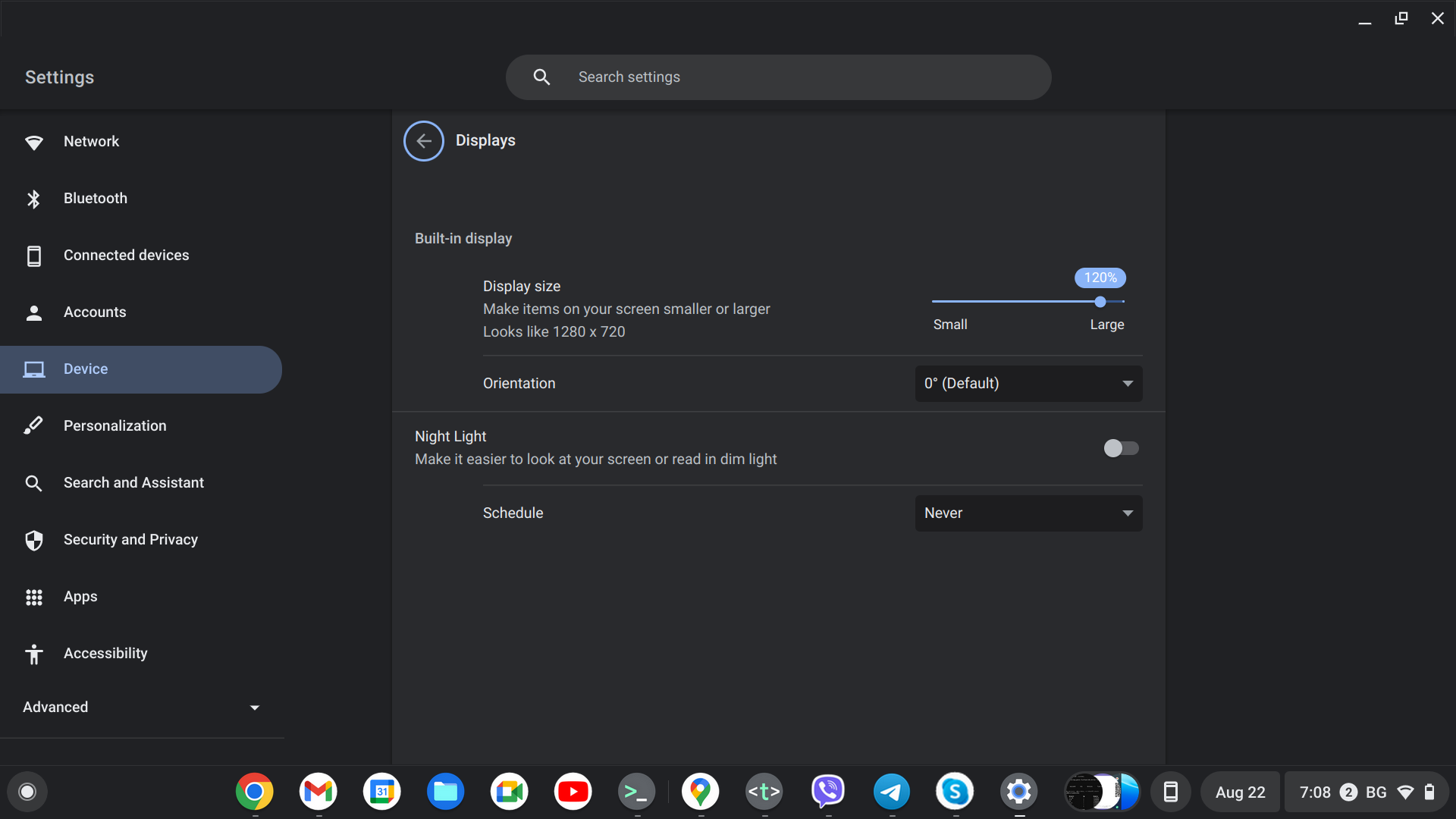This screenshot has height=819, width=1456.
Task: Launch Skype from the shelf
Action: coord(955,792)
